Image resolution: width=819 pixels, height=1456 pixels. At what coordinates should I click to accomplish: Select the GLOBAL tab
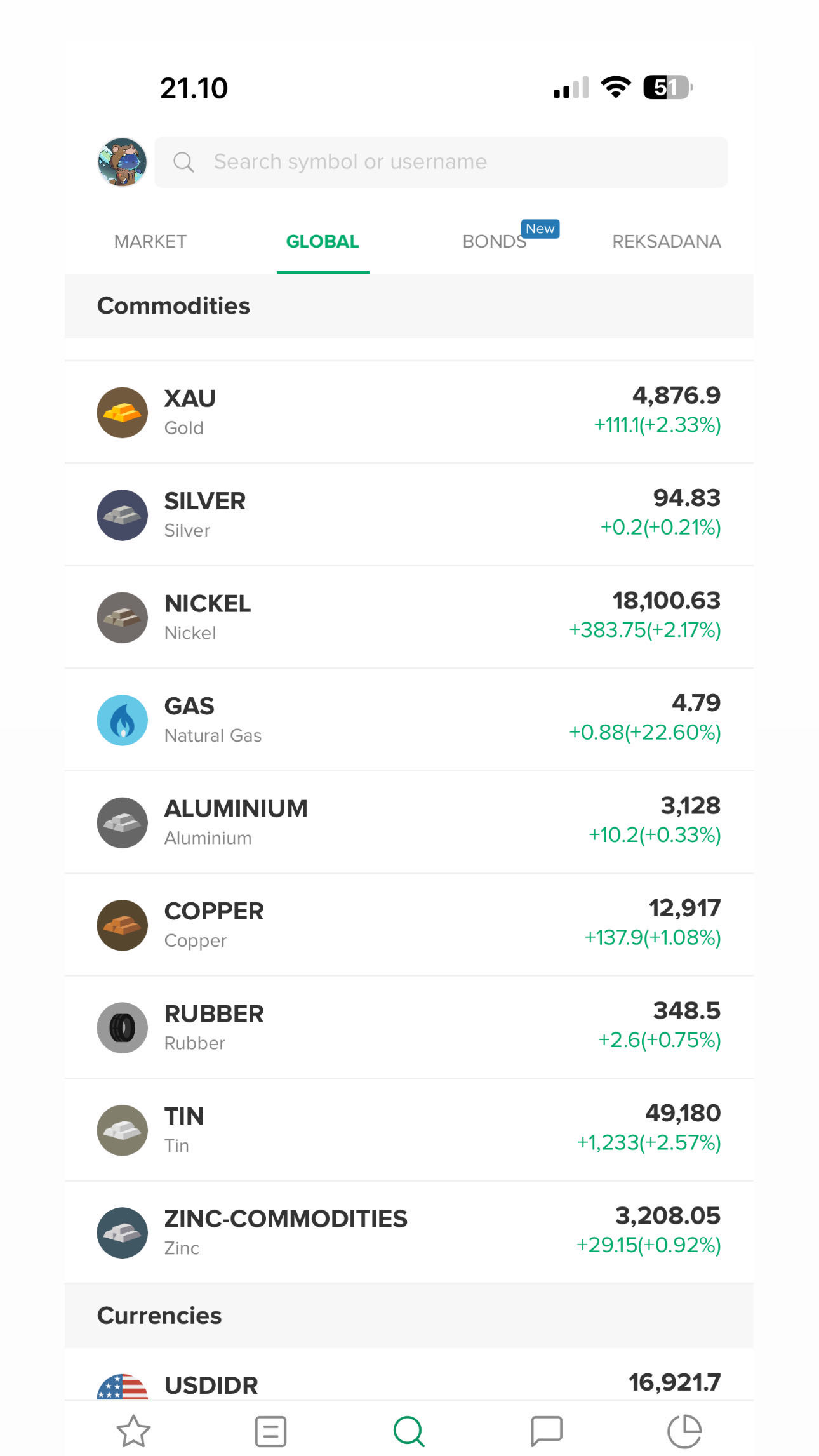pos(323,241)
